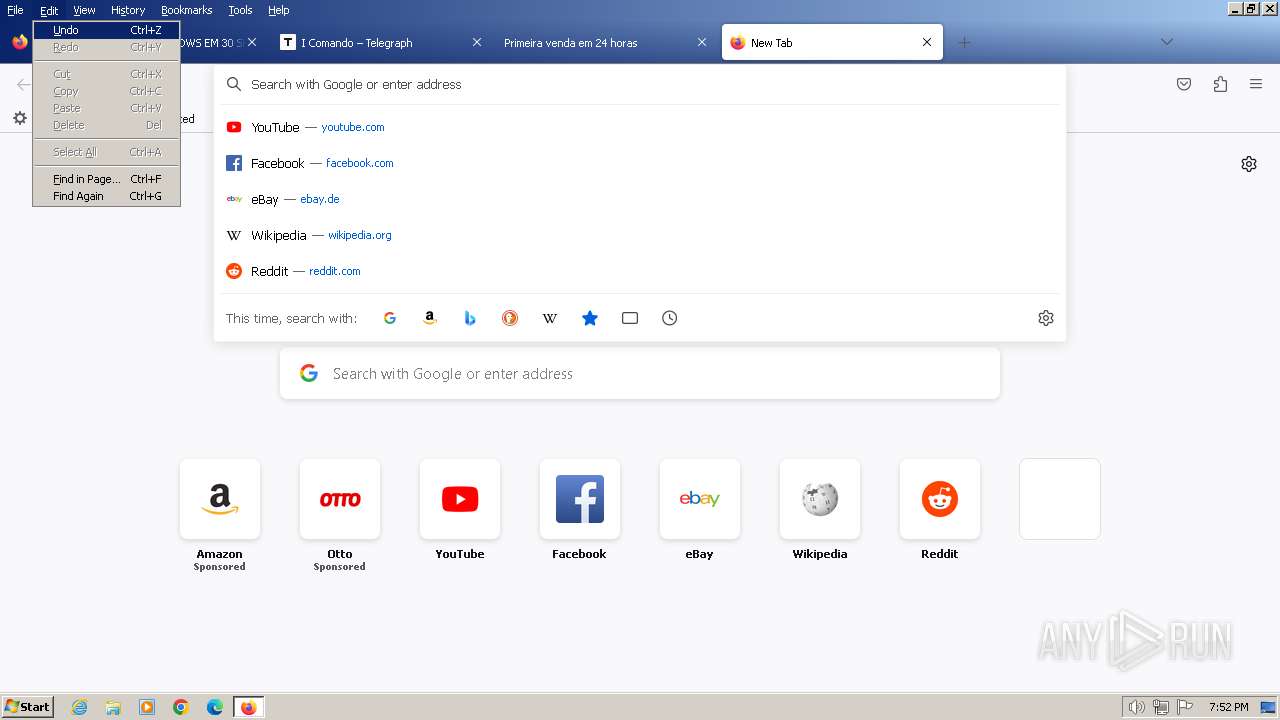The height and width of the screenshot is (720, 1280).
Task: Search bookmarks with star icon
Action: [590, 318]
